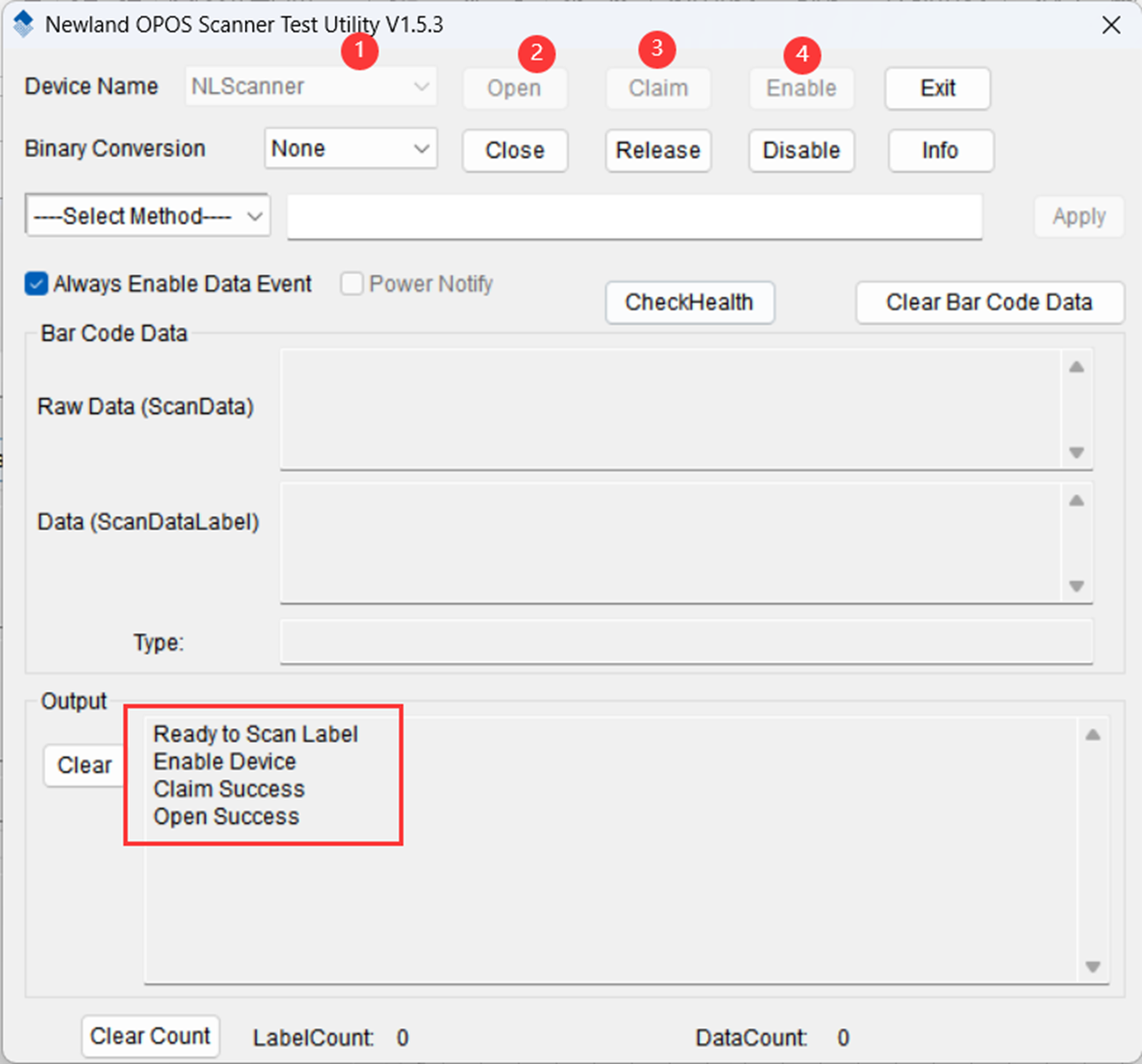Toggle Always Enable Data Event checkbox
The height and width of the screenshot is (1064, 1142).
pyautogui.click(x=36, y=283)
